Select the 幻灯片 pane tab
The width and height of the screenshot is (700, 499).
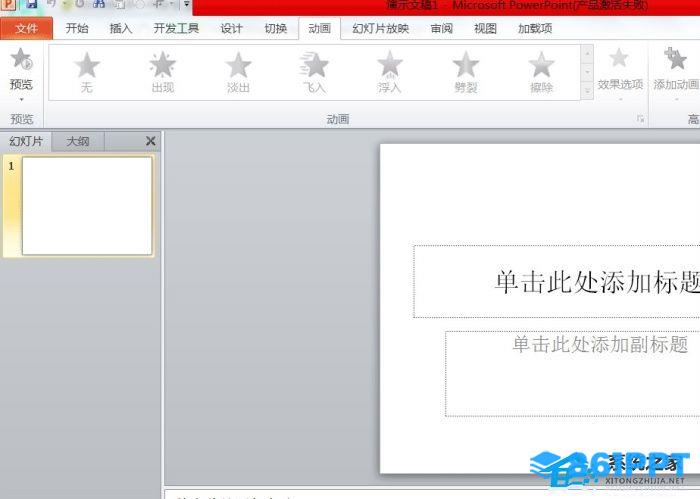(x=26, y=141)
